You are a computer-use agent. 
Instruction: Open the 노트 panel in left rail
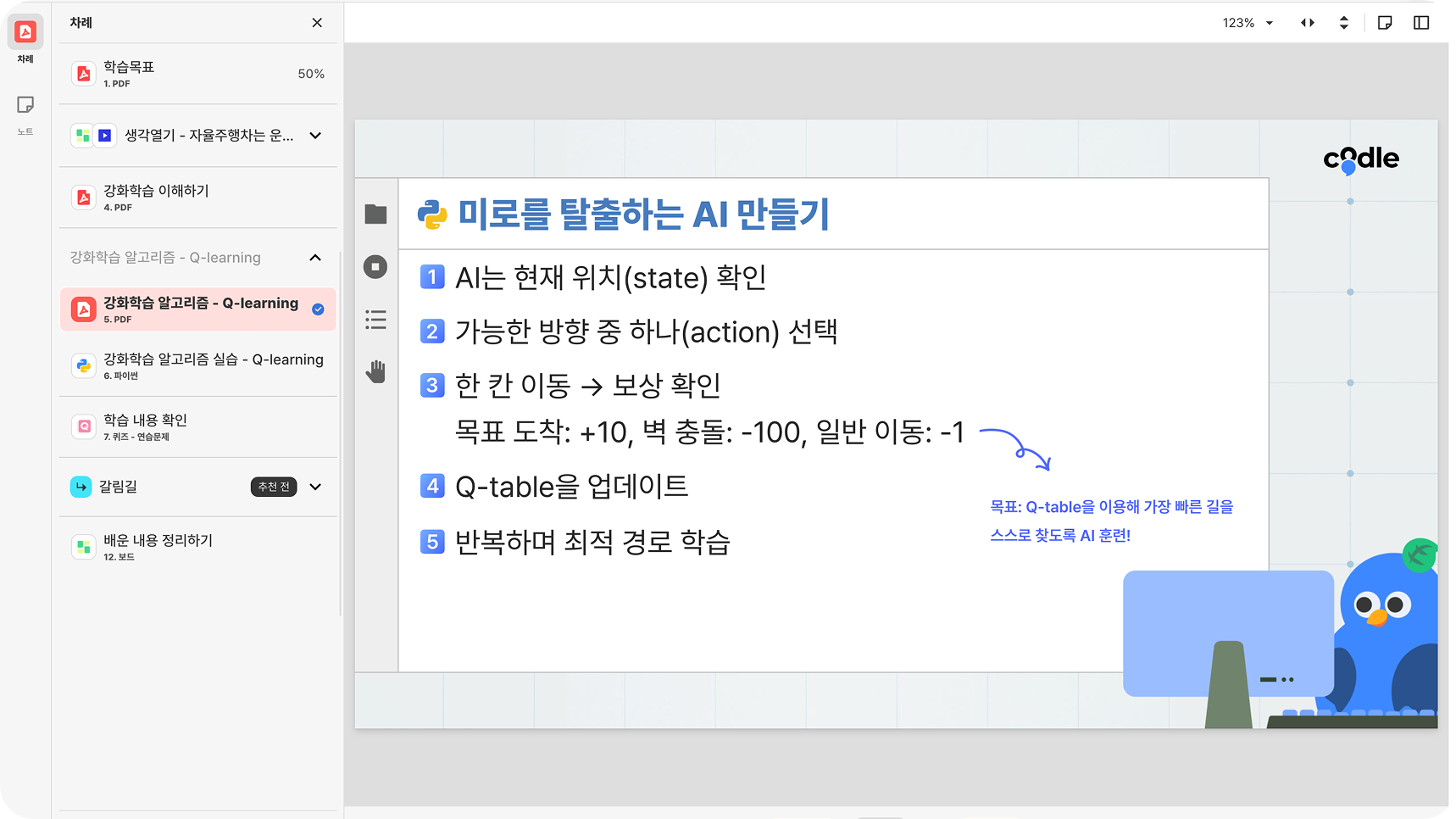pos(25,106)
